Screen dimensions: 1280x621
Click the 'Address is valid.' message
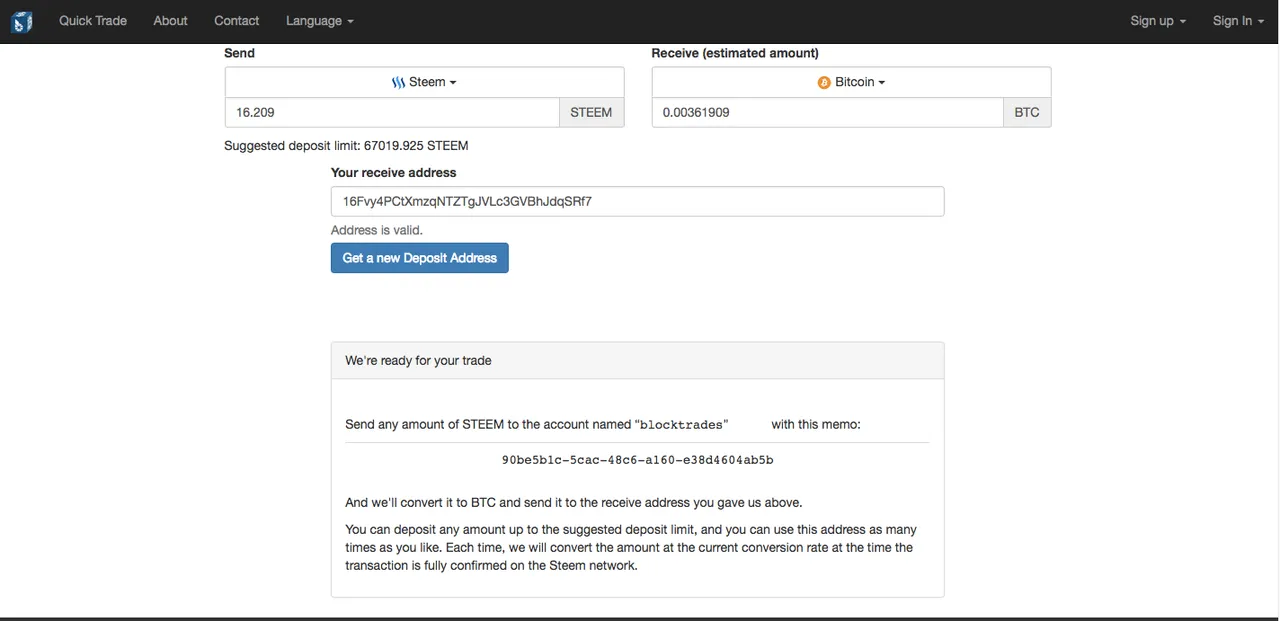point(377,230)
